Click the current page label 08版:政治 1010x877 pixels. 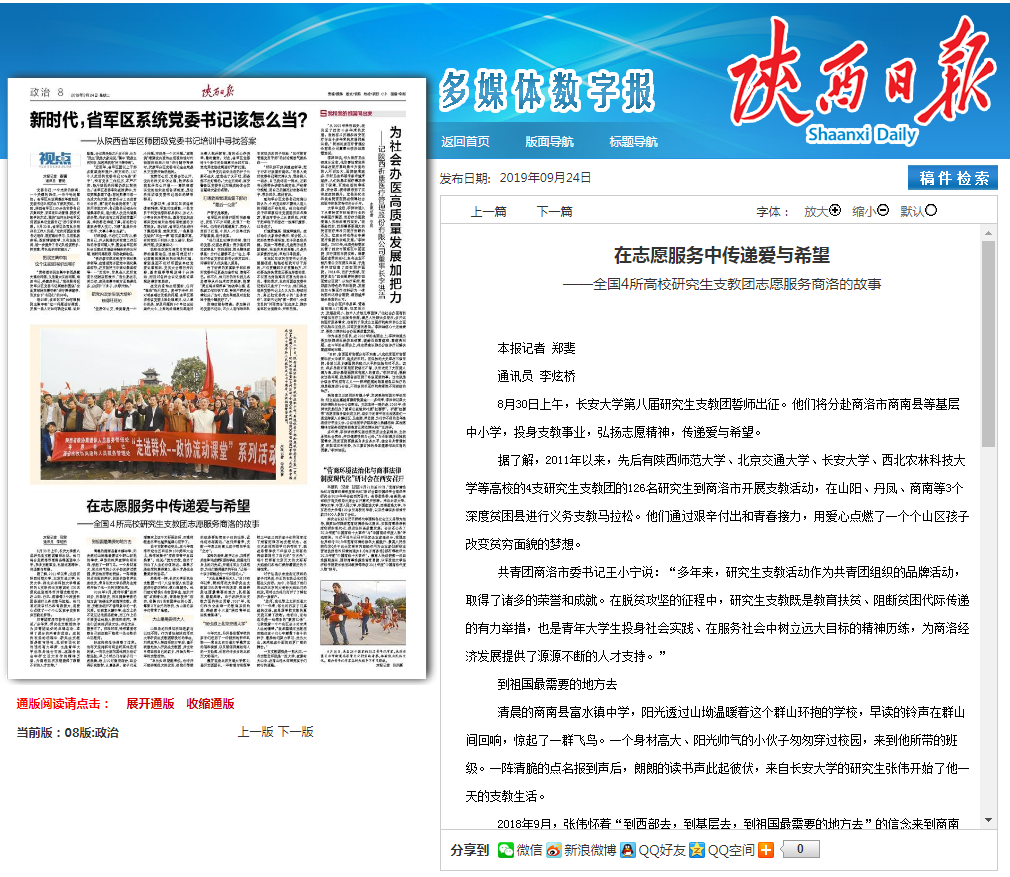pos(91,733)
